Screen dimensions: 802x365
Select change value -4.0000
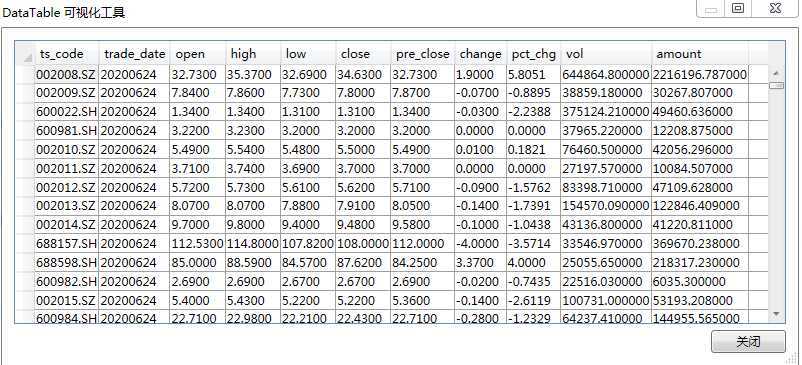click(480, 244)
